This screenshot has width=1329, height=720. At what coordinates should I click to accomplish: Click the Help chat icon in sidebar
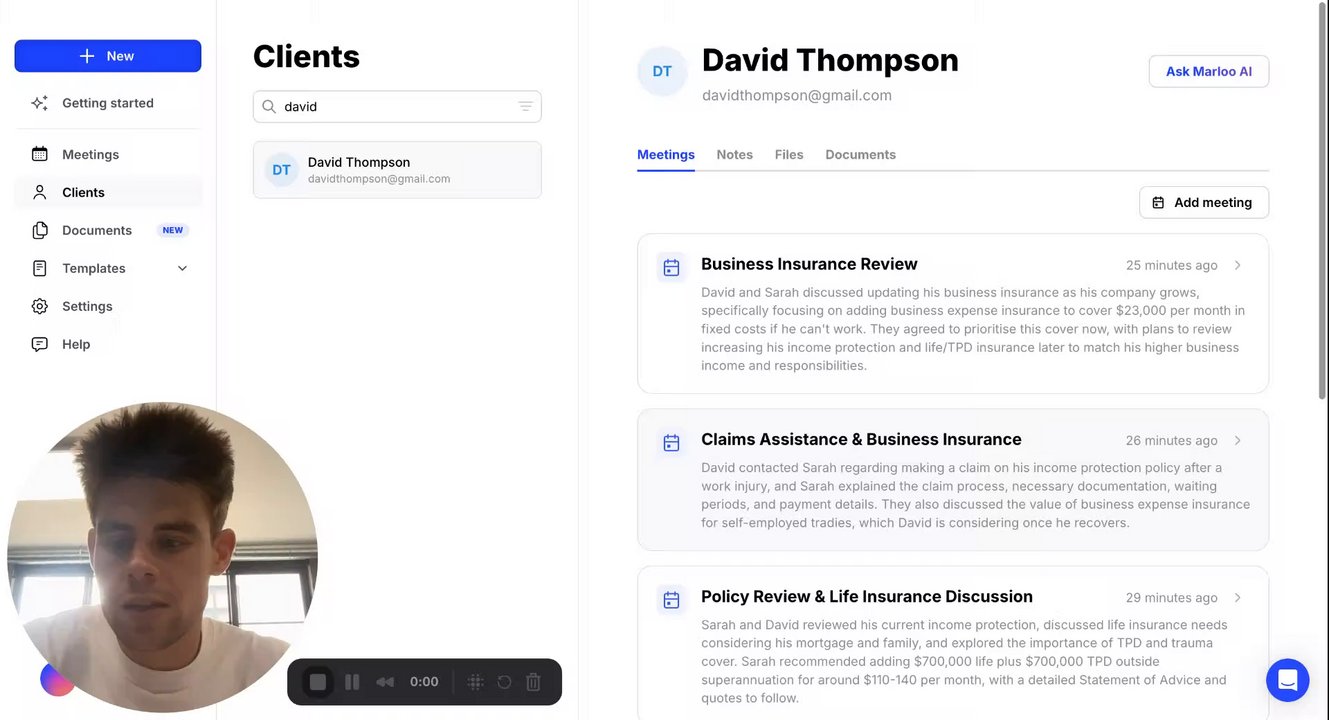tap(40, 344)
